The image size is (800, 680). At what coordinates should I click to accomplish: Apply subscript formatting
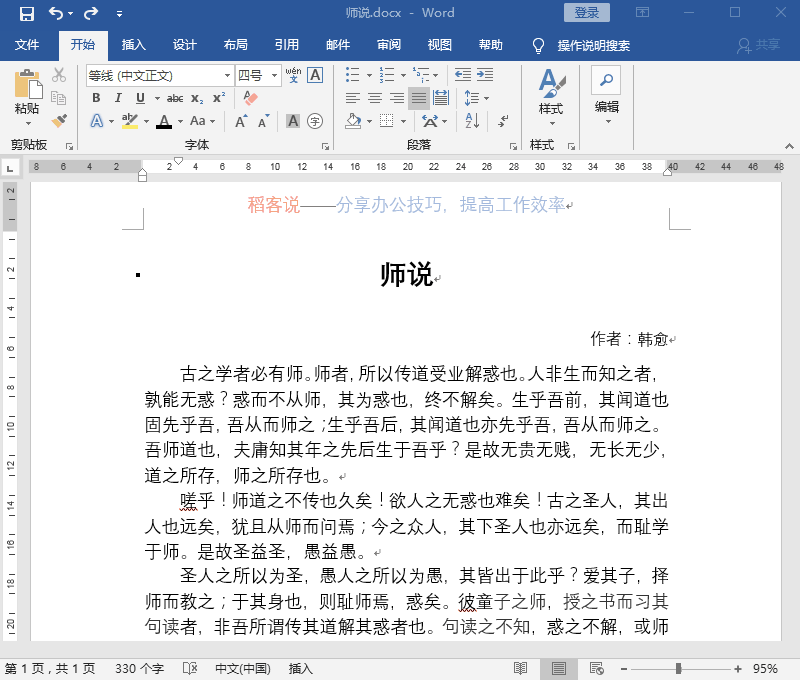coord(195,98)
